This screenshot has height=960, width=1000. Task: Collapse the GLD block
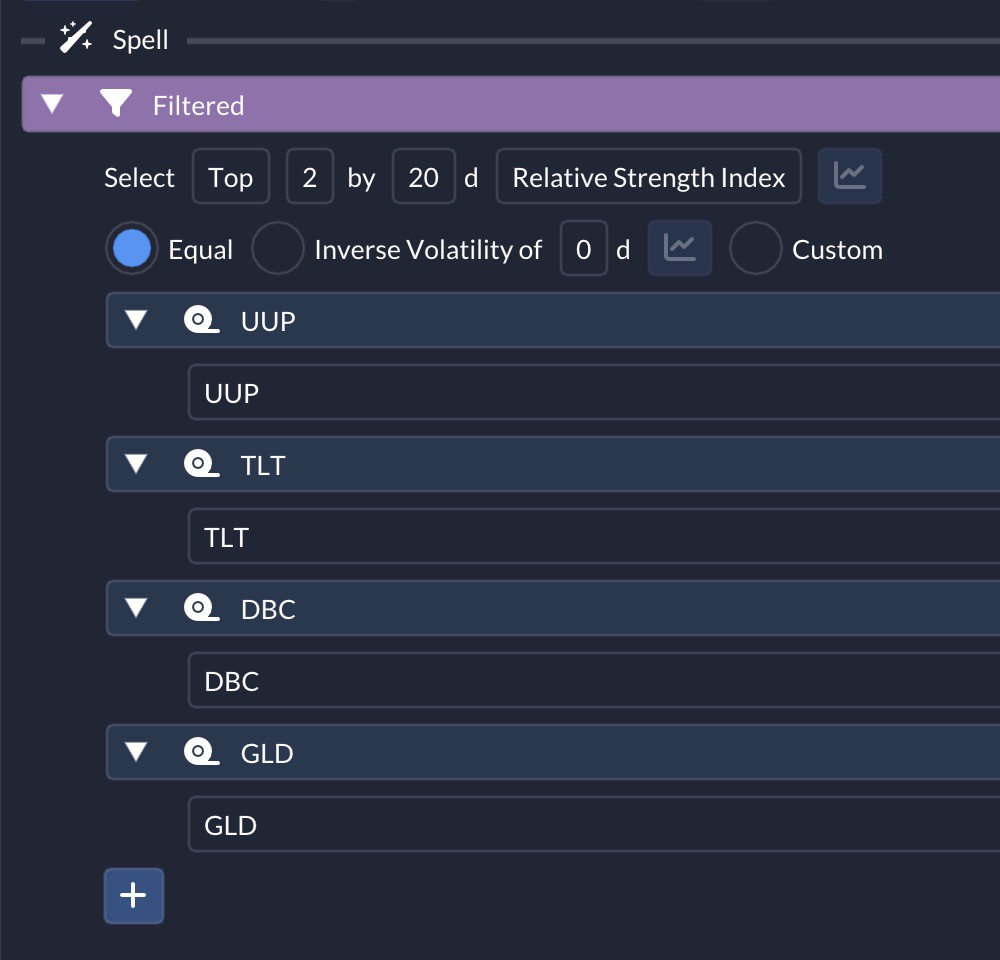tap(136, 751)
